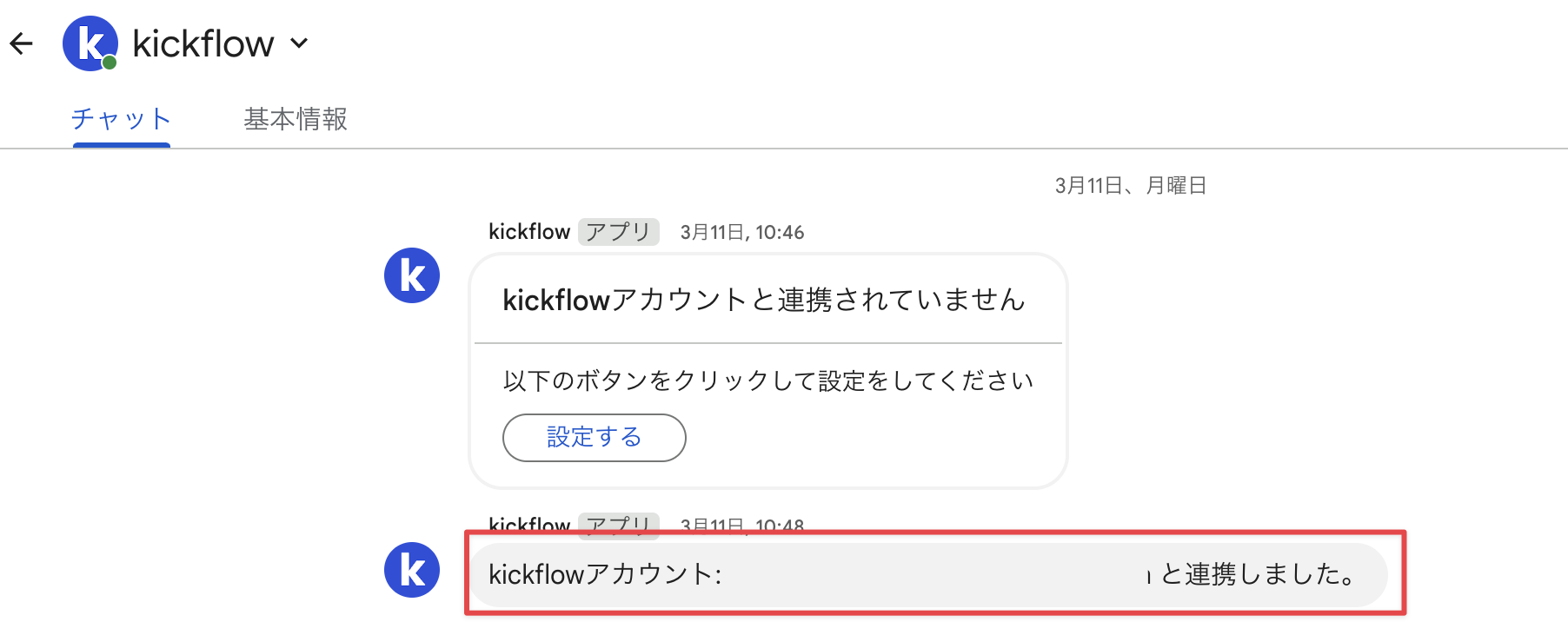Click the アプリ badge on 10:46 message

tap(618, 232)
